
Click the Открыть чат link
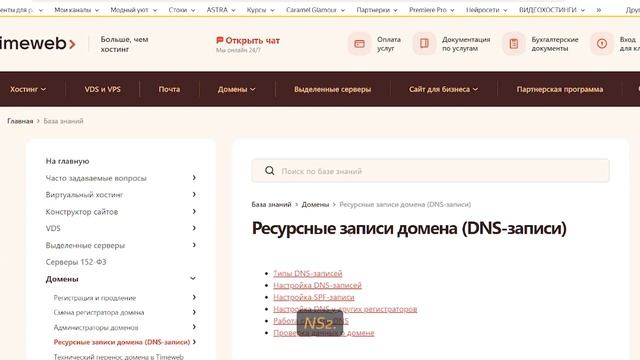(252, 40)
